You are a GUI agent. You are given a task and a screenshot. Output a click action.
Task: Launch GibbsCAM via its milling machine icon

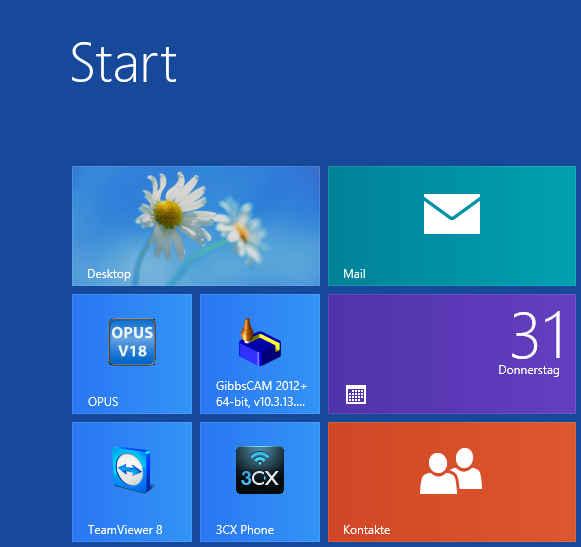tap(260, 342)
